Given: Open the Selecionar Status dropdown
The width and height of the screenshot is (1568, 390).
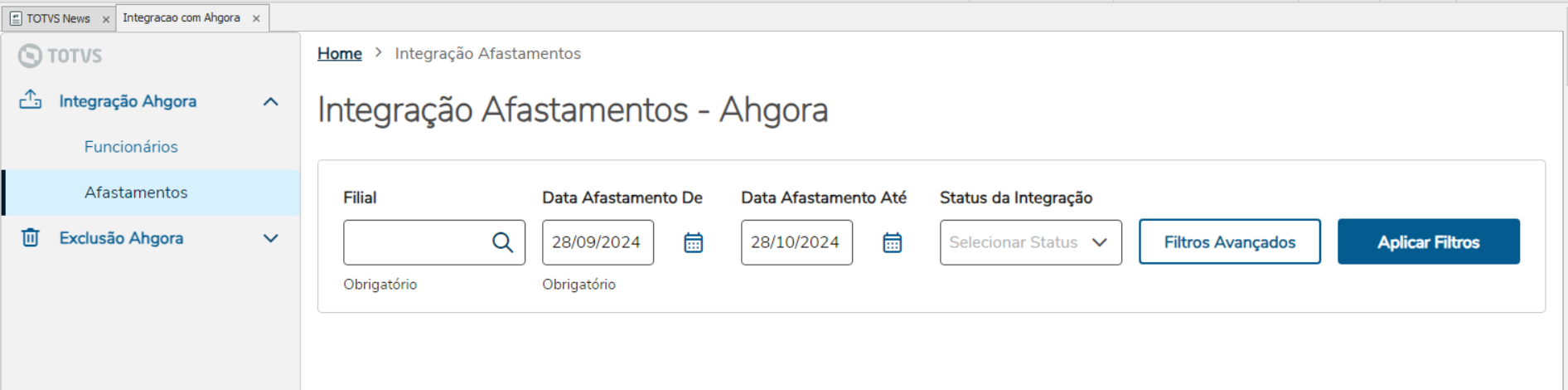Looking at the screenshot, I should (1031, 242).
